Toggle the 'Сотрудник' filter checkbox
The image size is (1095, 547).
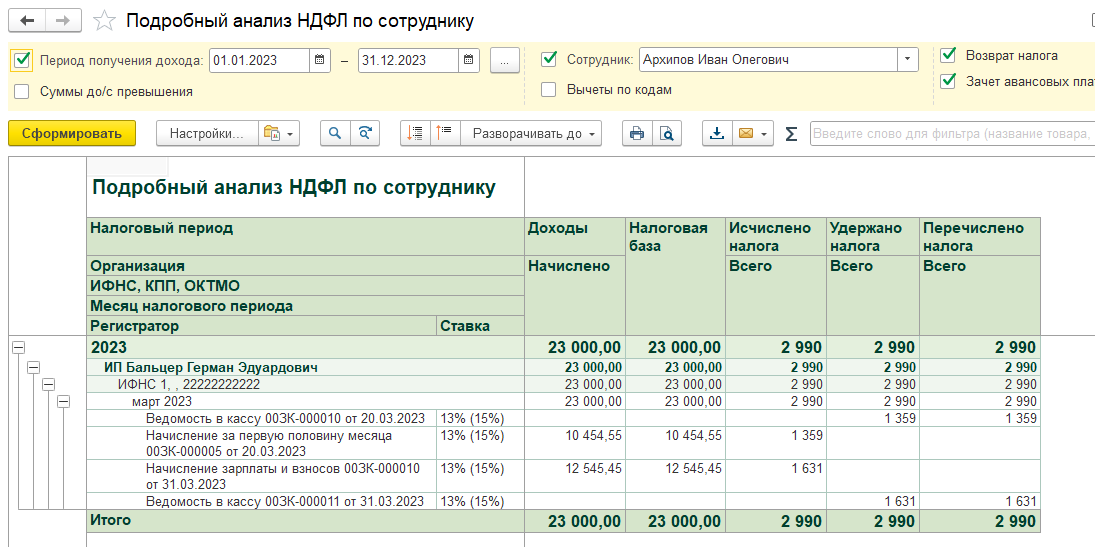pyautogui.click(x=549, y=60)
